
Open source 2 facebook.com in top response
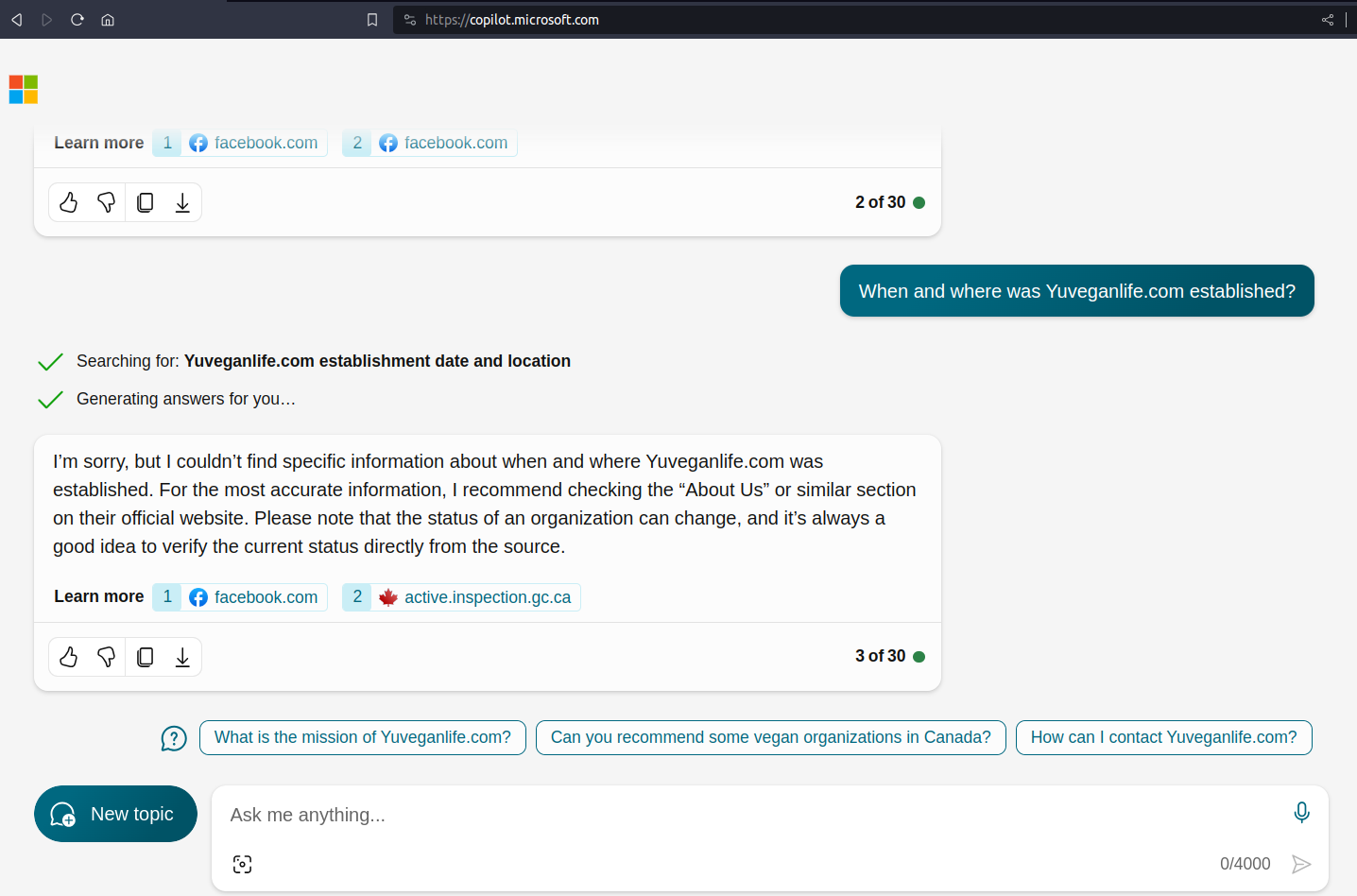[x=430, y=143]
